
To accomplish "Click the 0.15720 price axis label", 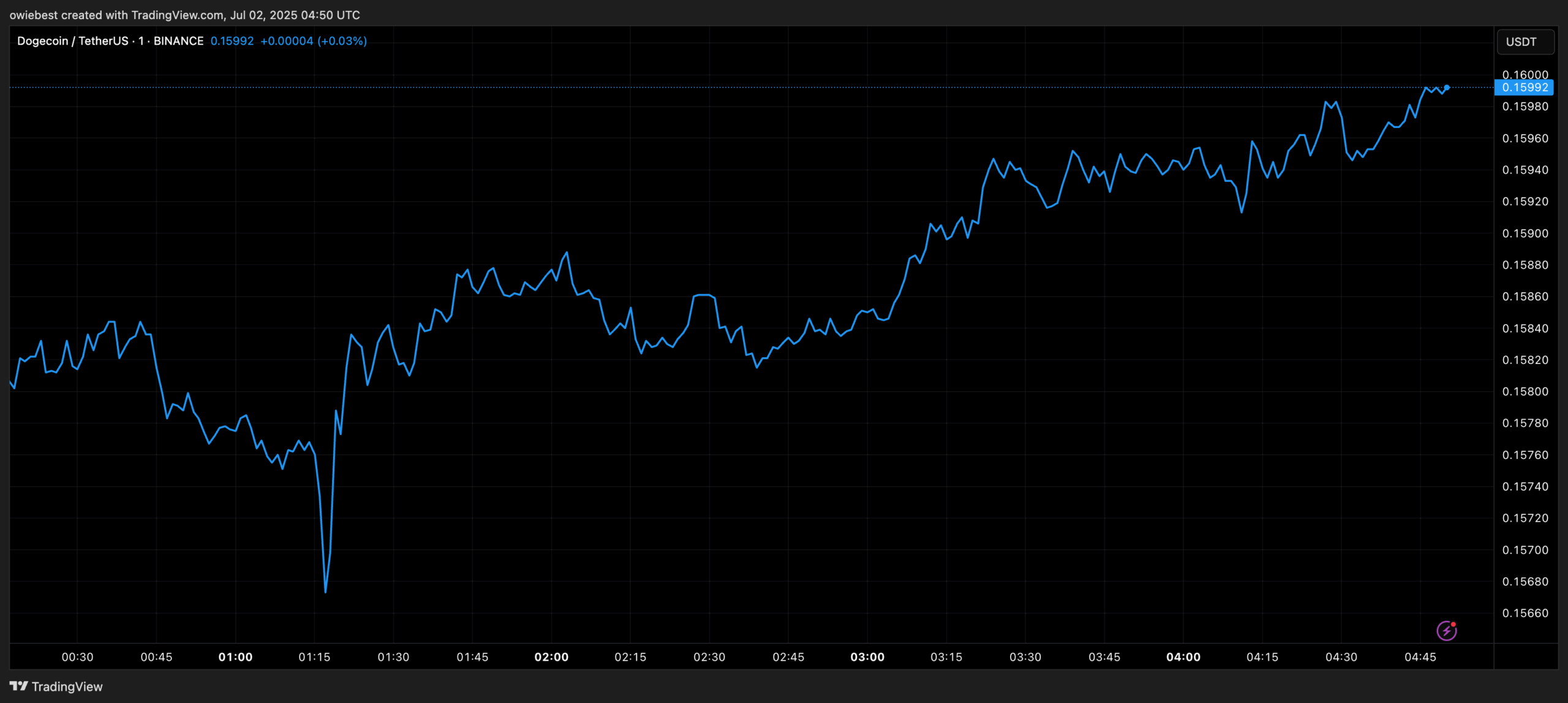I will tap(1525, 518).
